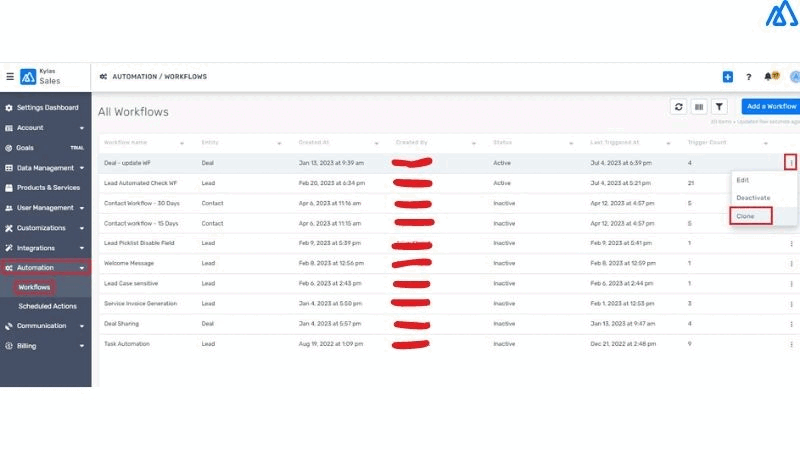Open Created At column dropdown arrow
The height and width of the screenshot is (450, 800).
(x=377, y=143)
